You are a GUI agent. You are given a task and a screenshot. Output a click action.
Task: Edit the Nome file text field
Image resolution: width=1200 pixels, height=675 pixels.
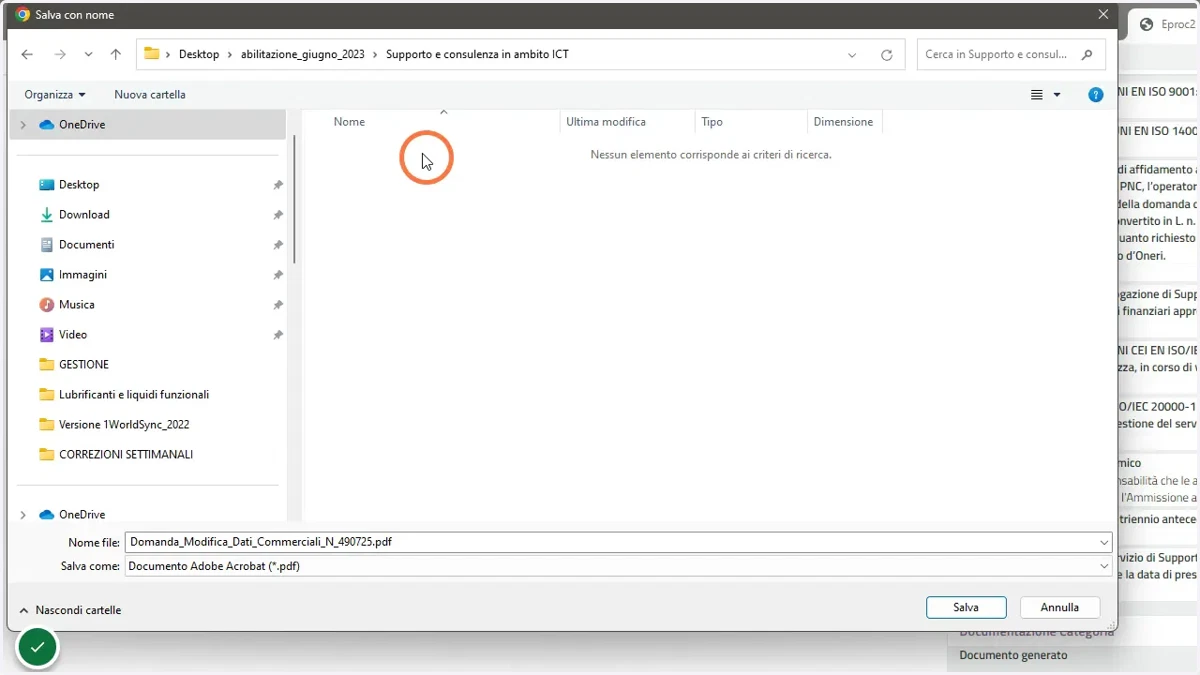coord(611,543)
